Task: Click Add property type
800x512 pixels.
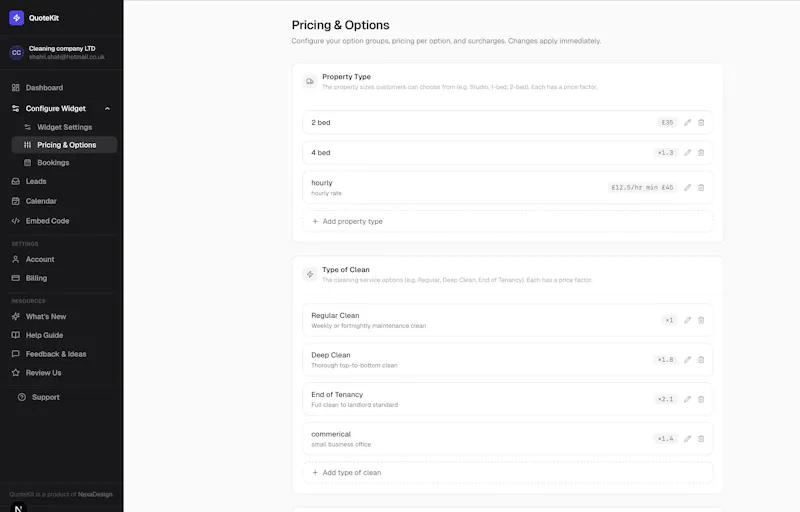Action: (508, 221)
